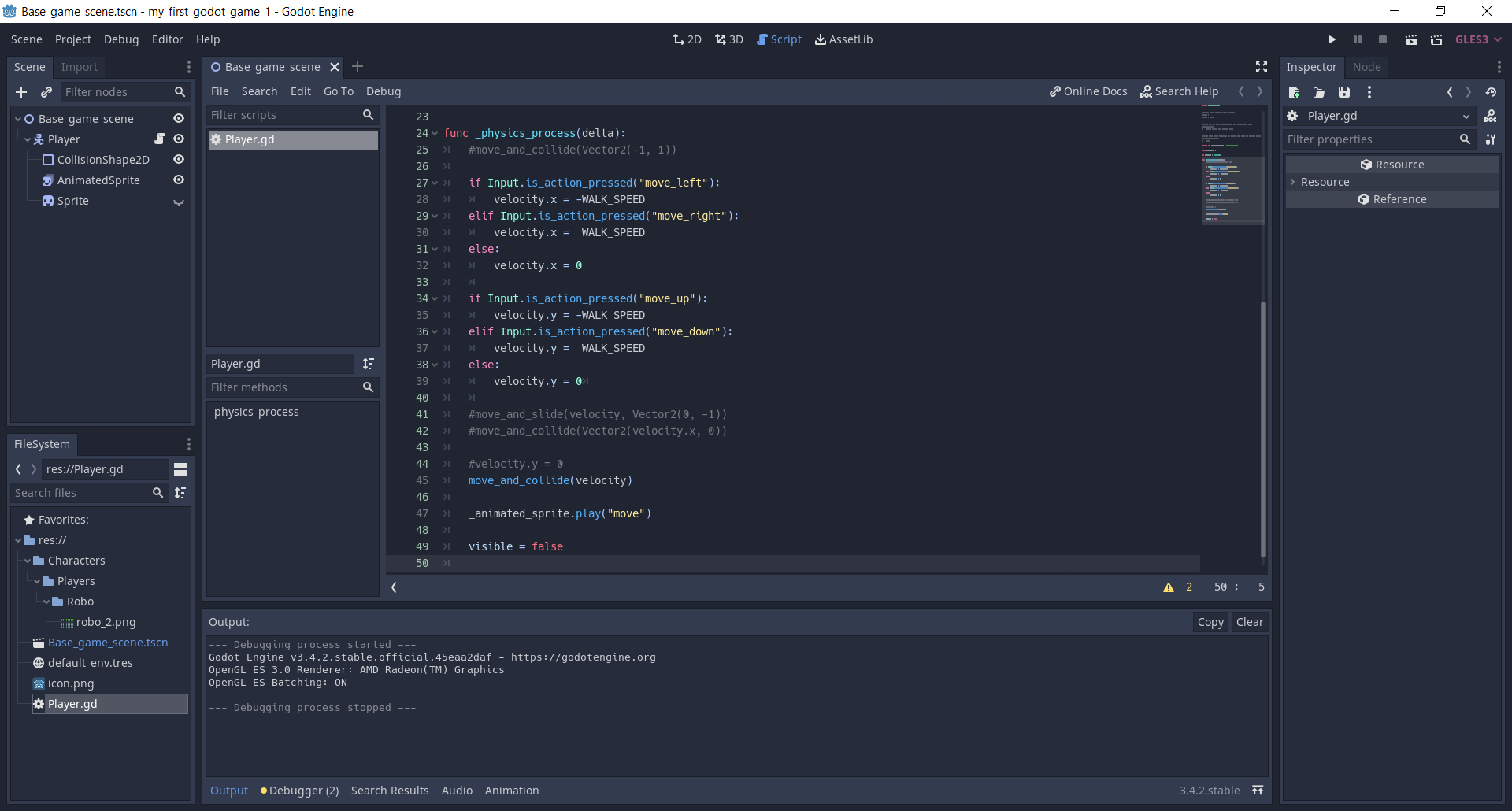The image size is (1512, 811).
Task: Collapse the Player node children
Action: pos(28,139)
